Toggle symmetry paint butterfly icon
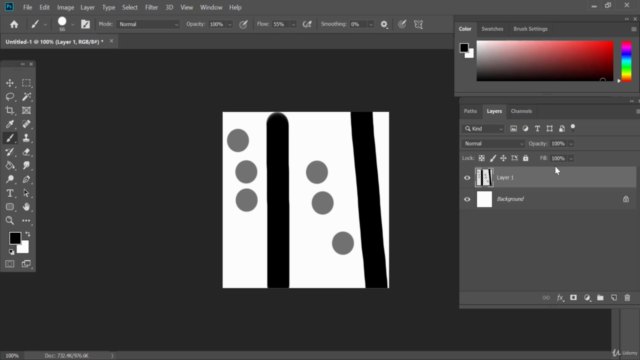Viewport: 640px width, 360px height. (x=418, y=24)
